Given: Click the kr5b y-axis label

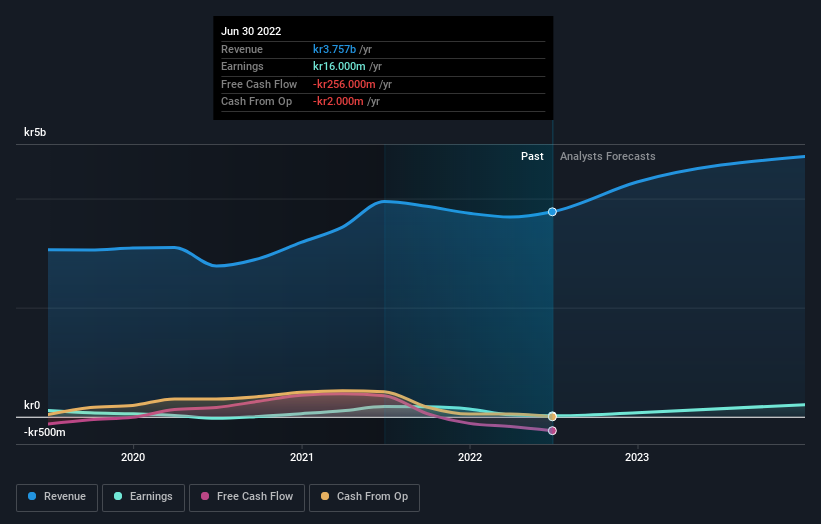Looking at the screenshot, I should tap(35, 132).
